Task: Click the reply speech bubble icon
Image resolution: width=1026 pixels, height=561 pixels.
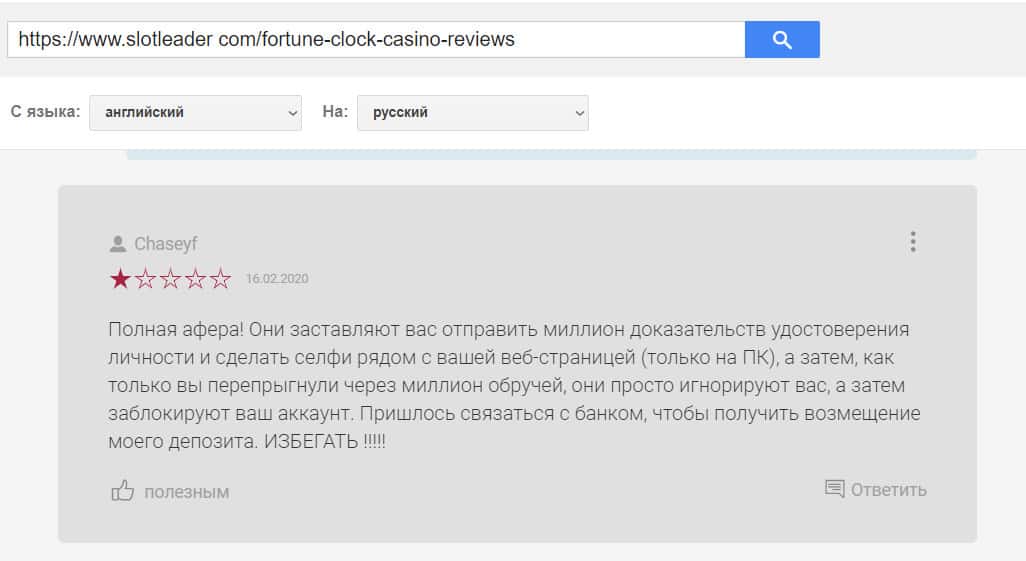Action: point(834,489)
